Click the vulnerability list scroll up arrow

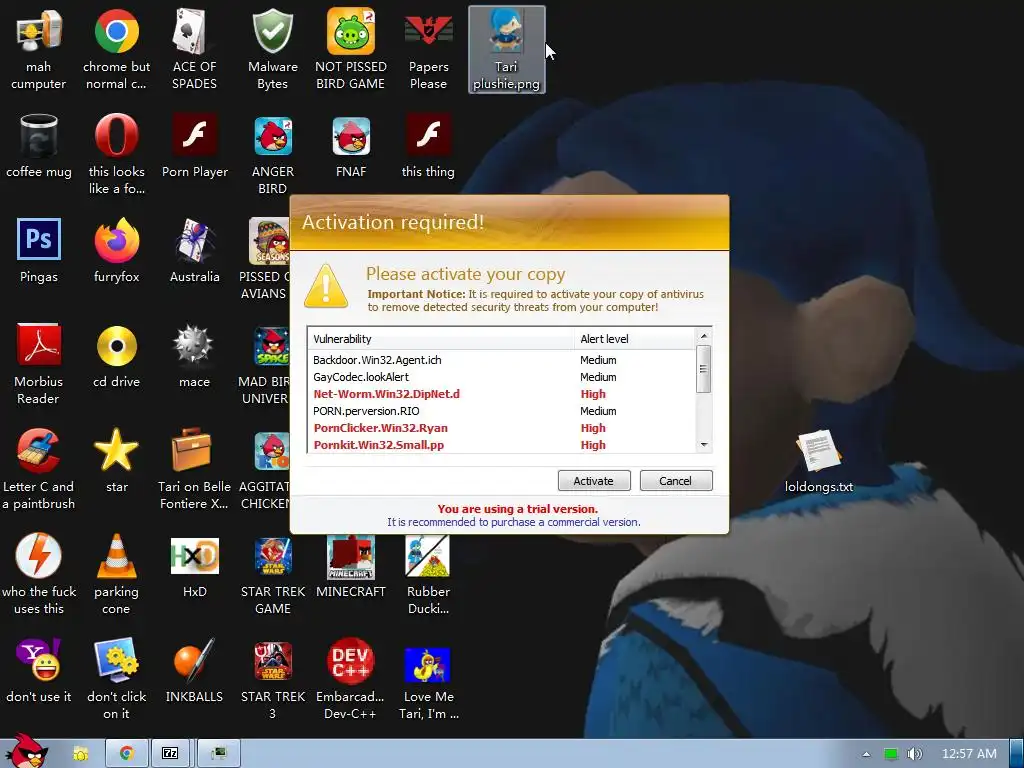(703, 336)
